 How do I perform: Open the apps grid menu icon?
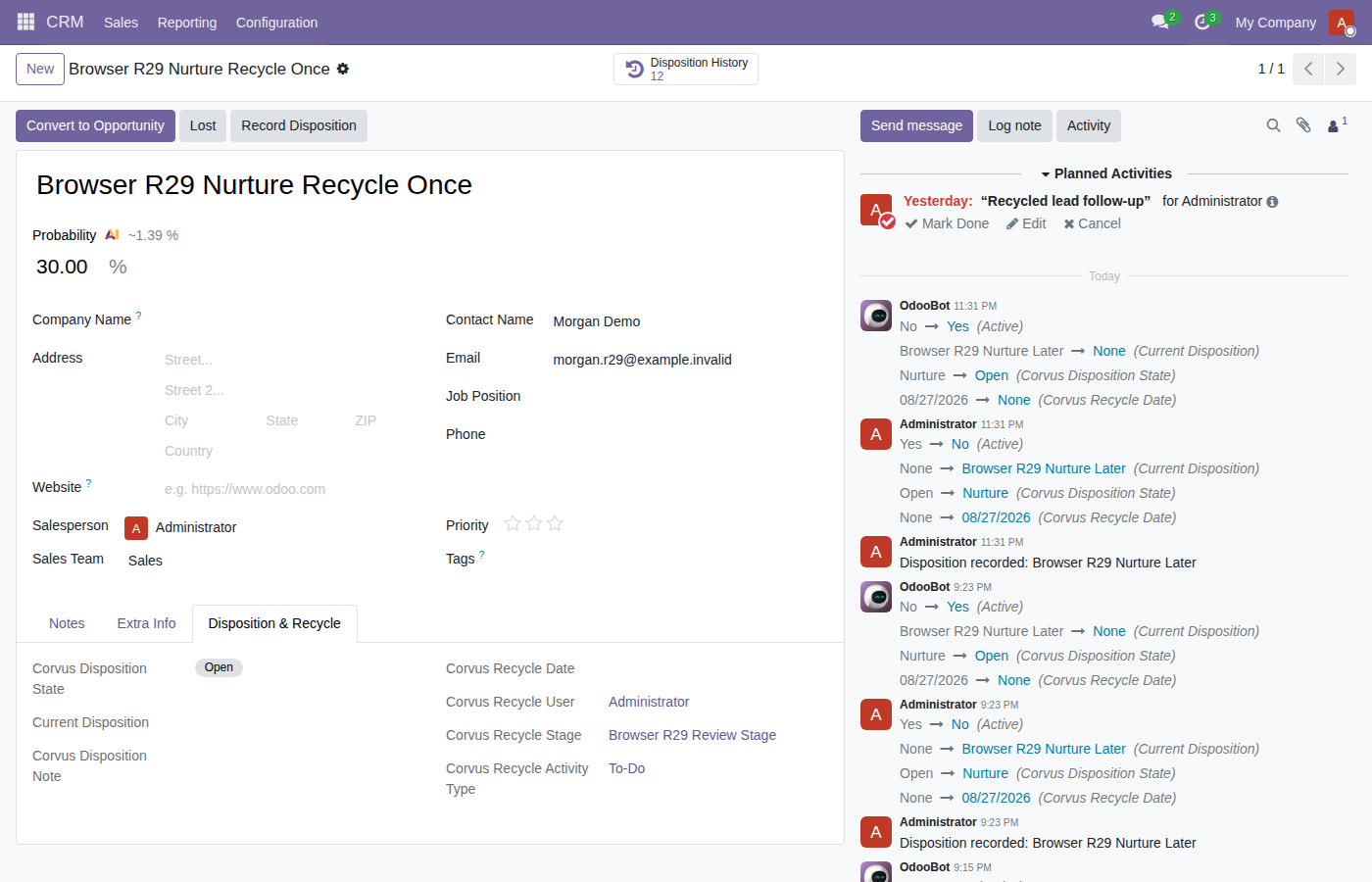click(x=25, y=22)
